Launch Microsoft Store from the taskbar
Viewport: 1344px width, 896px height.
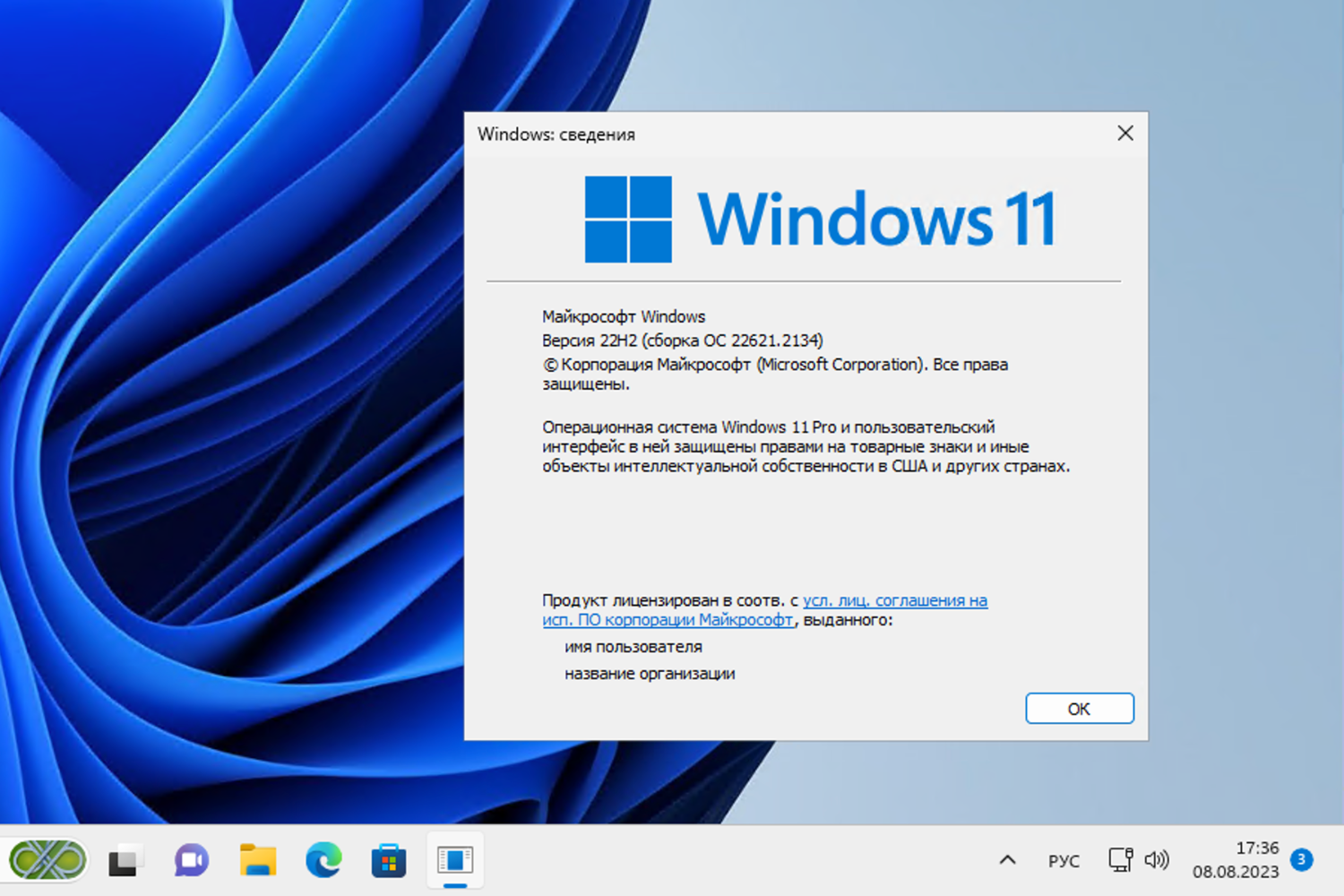tap(388, 860)
